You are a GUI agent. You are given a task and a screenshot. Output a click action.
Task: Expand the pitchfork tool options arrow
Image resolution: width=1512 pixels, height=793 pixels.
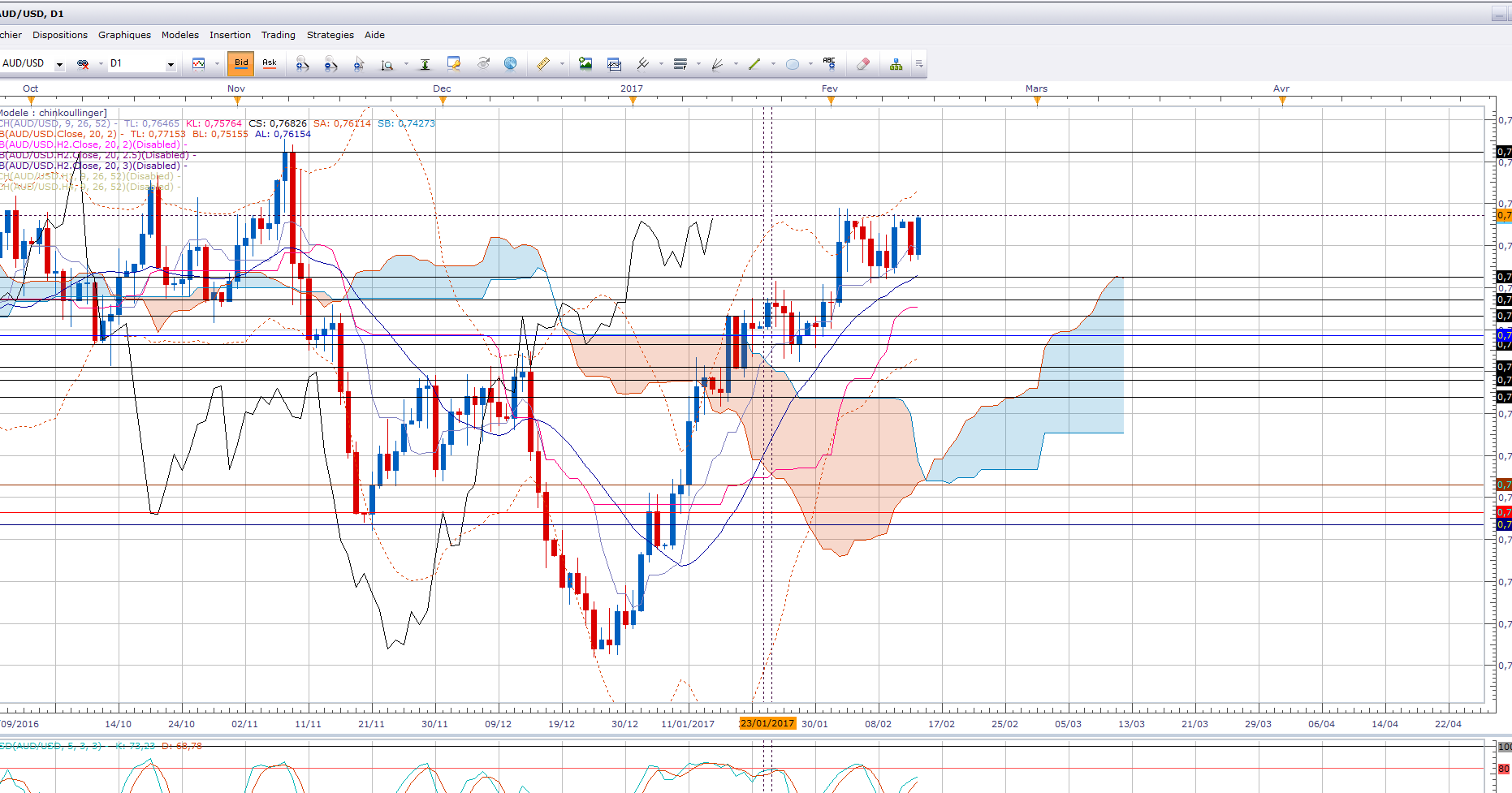[661, 63]
